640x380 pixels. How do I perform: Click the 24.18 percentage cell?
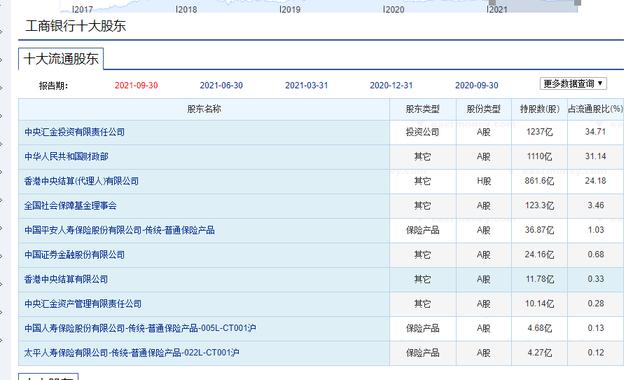(x=596, y=181)
